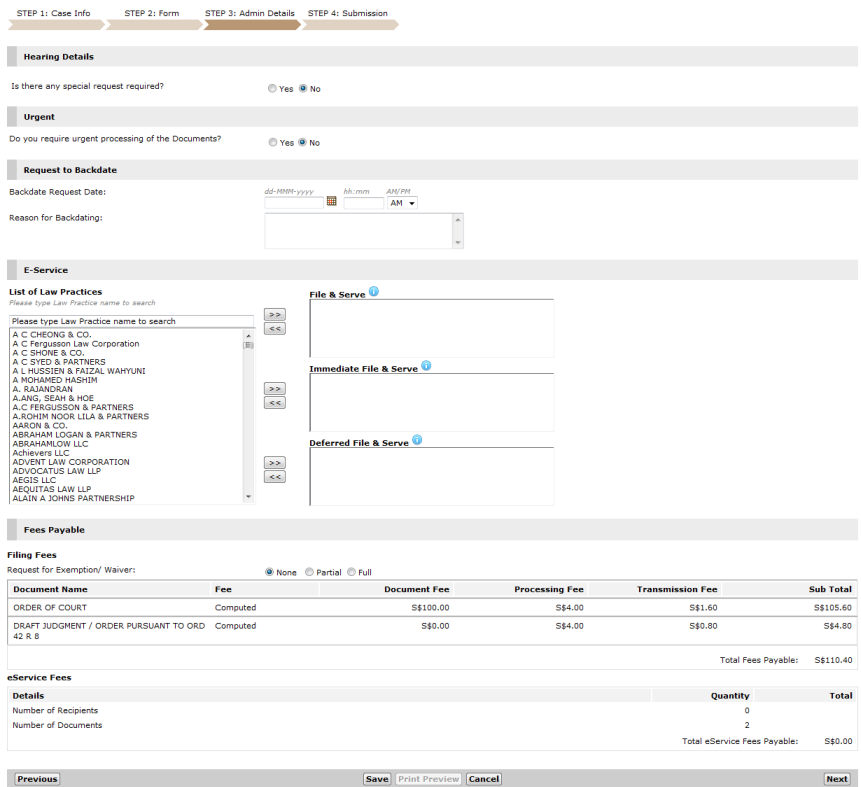This screenshot has width=861, height=787.
Task: Remove law practice from File & Serve list
Action: point(274,328)
